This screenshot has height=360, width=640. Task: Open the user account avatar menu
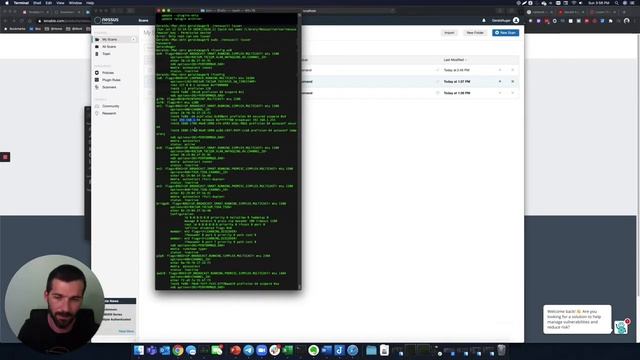pyautogui.click(x=516, y=20)
